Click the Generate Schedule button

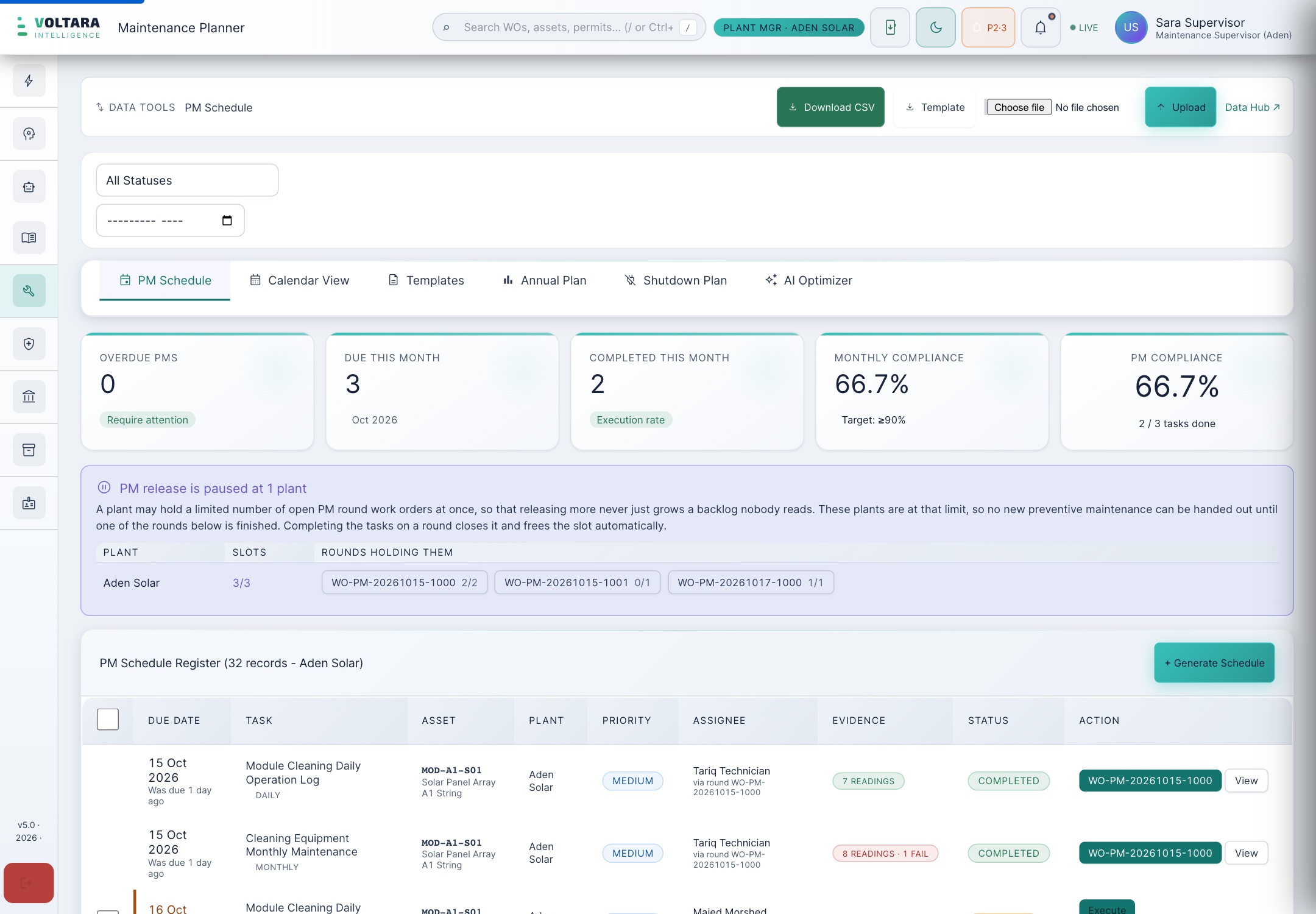click(1214, 663)
